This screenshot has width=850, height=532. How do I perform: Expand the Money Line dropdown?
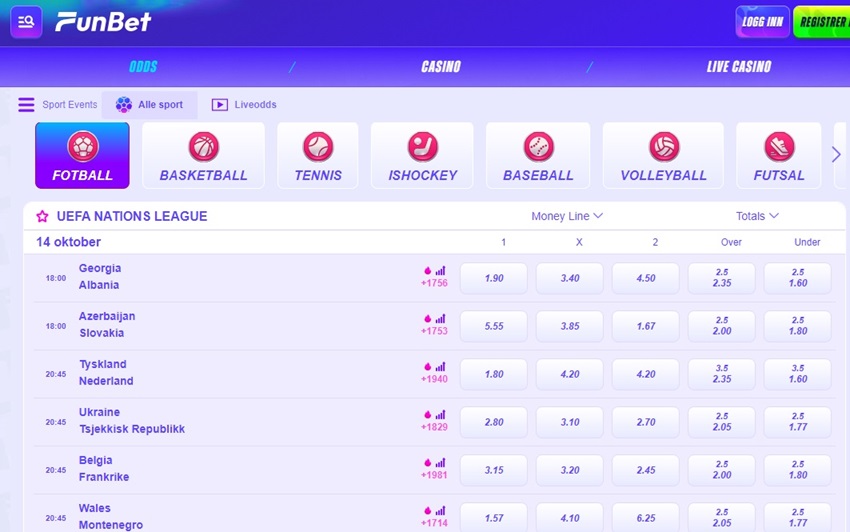[567, 216]
